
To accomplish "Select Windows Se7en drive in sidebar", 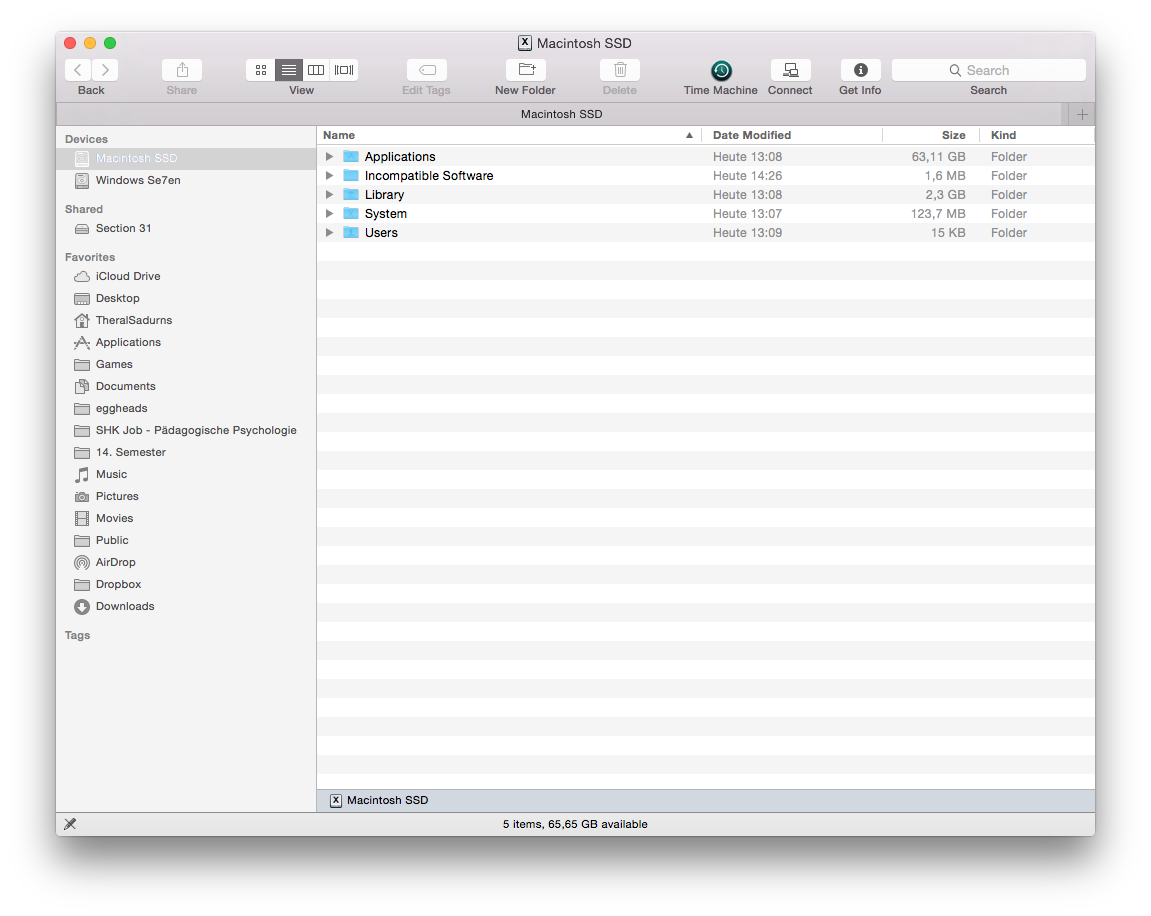I will (186, 181).
